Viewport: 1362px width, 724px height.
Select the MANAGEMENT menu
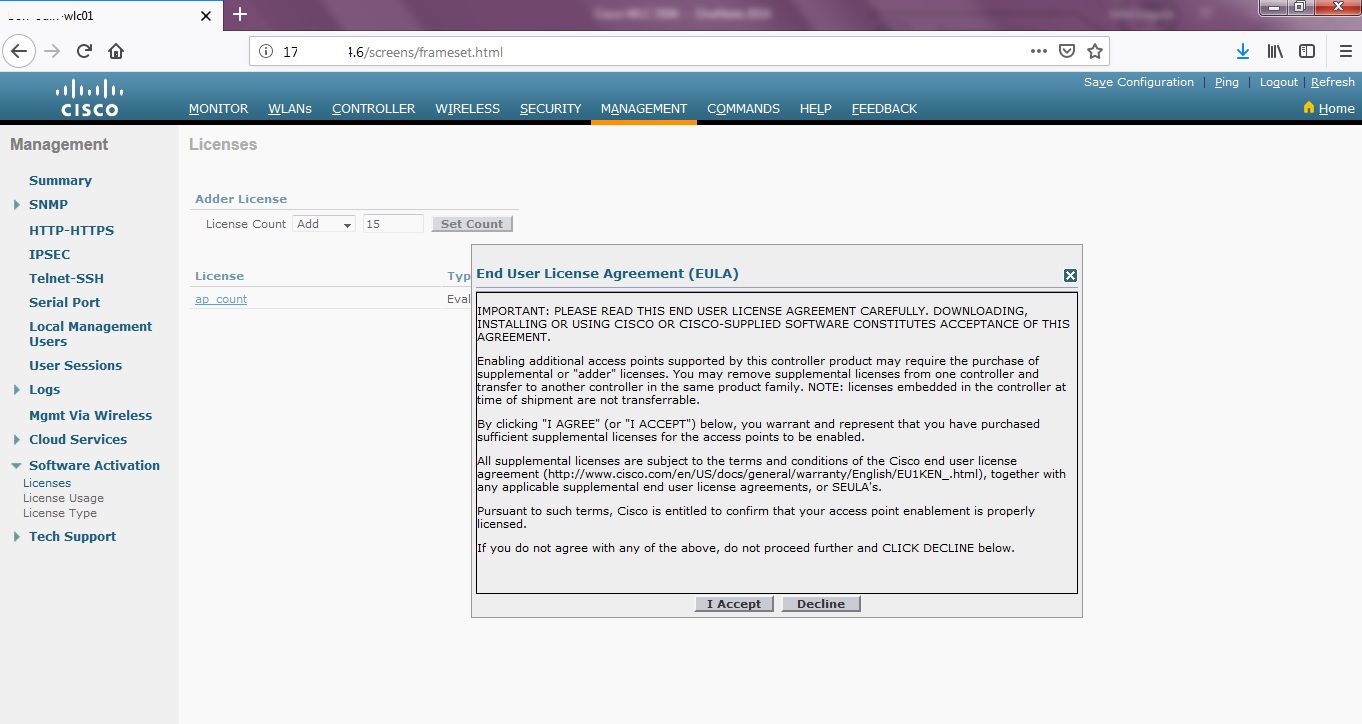point(644,108)
